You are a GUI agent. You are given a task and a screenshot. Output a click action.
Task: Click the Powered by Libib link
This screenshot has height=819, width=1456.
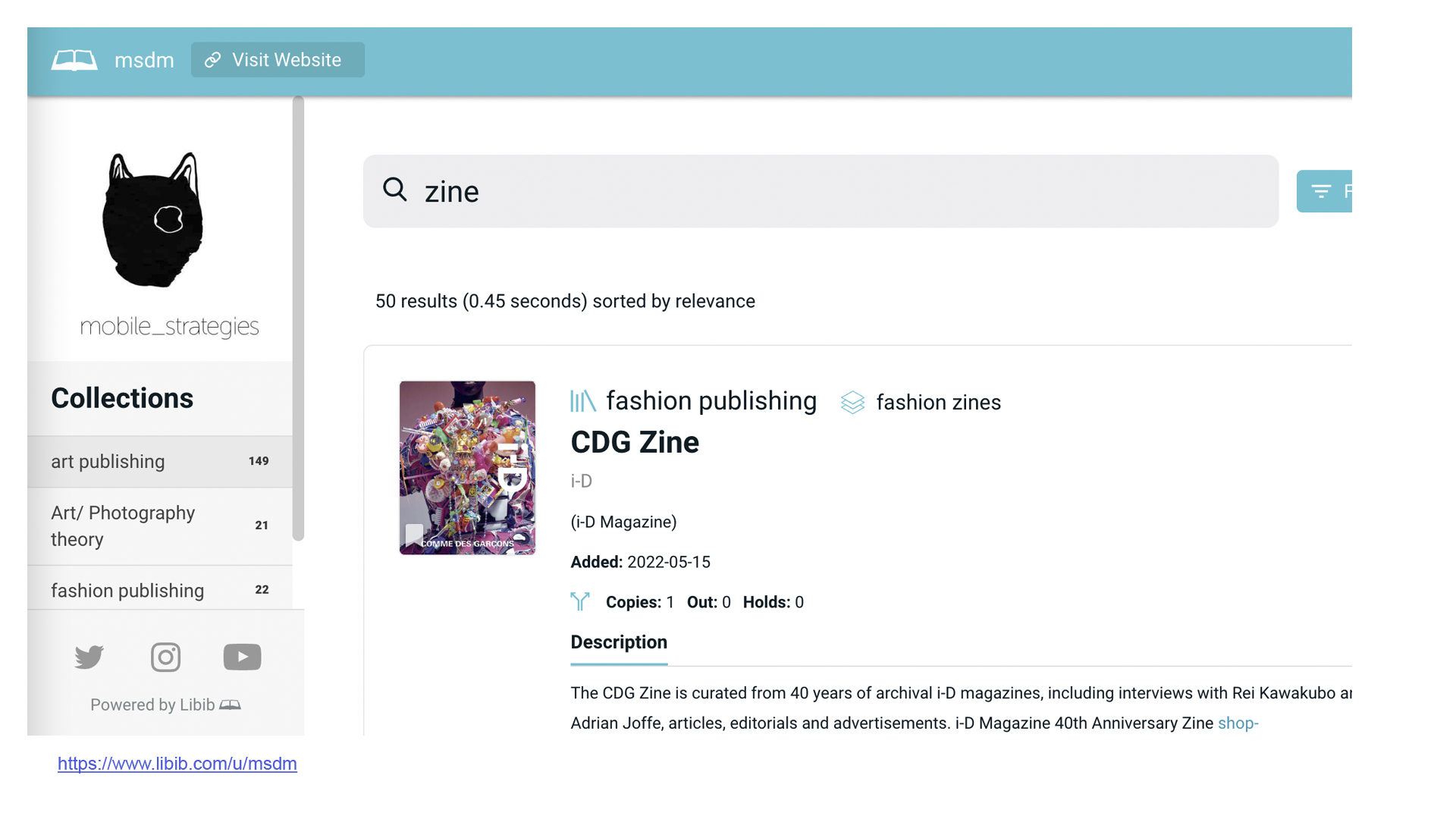(165, 704)
